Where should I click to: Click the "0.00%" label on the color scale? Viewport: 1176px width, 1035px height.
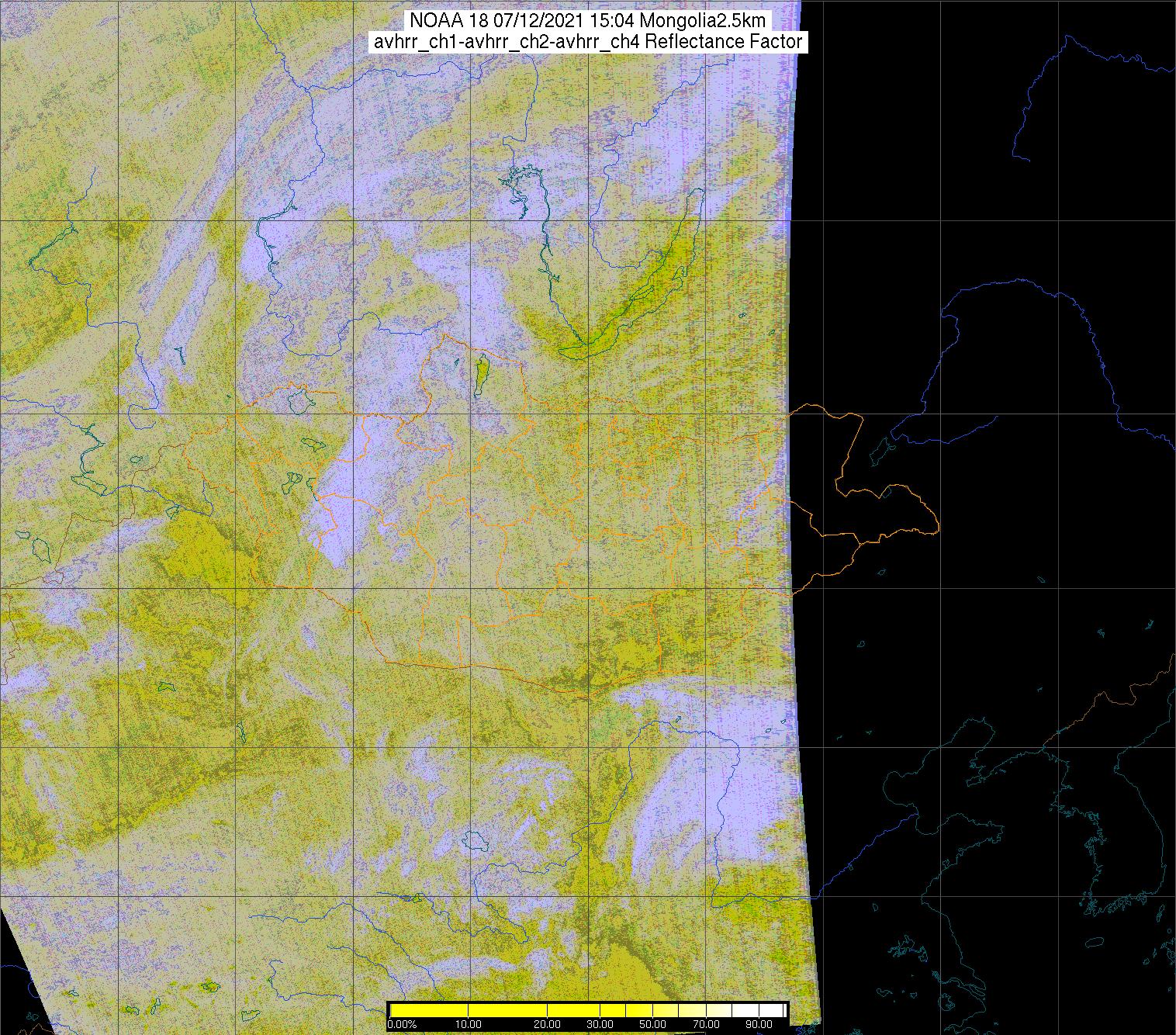coord(402,1025)
